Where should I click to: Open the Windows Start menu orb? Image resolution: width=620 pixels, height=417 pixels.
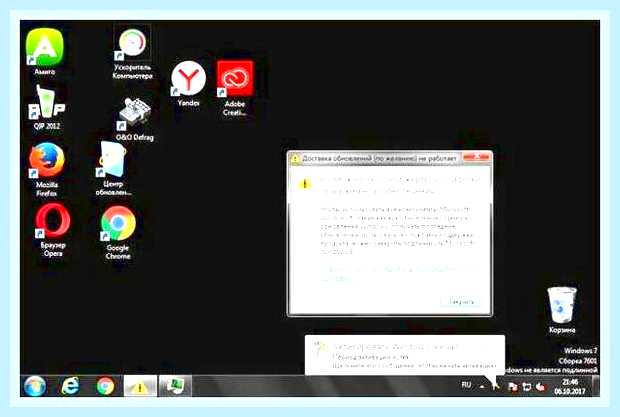pyautogui.click(x=35, y=386)
